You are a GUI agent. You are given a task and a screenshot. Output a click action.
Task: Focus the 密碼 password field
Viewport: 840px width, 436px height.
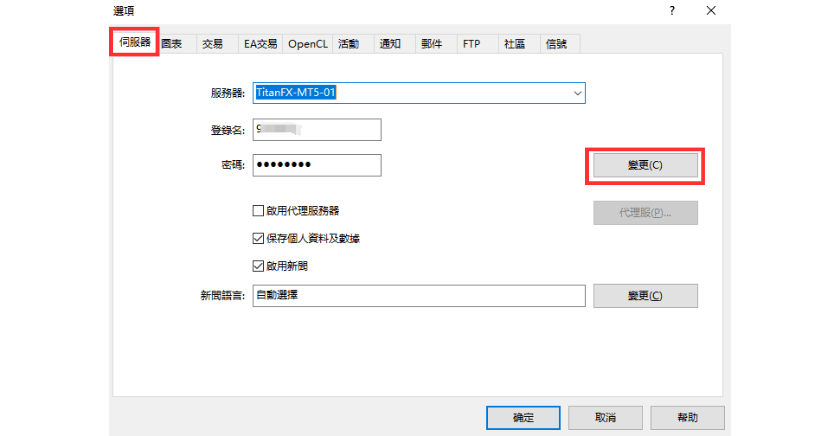click(317, 165)
